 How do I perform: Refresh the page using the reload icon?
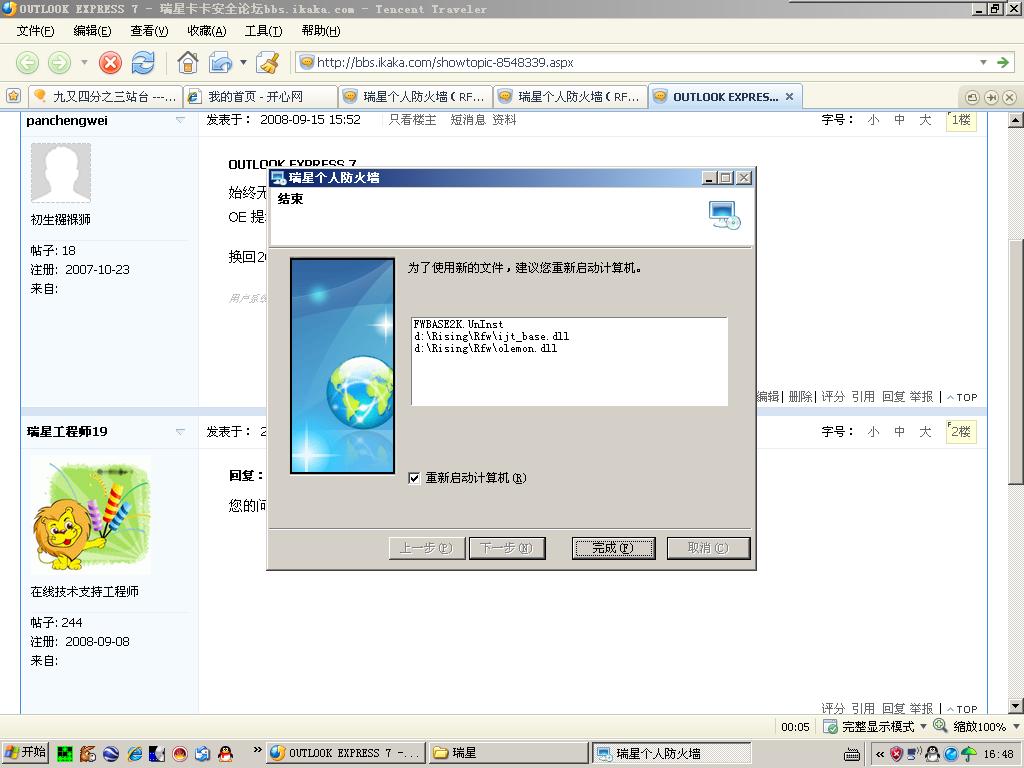tap(143, 63)
